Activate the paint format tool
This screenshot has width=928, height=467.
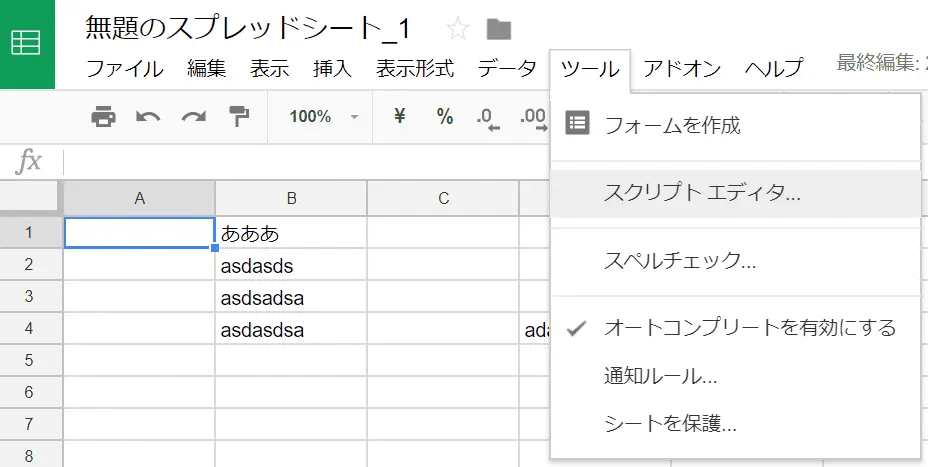click(x=239, y=117)
